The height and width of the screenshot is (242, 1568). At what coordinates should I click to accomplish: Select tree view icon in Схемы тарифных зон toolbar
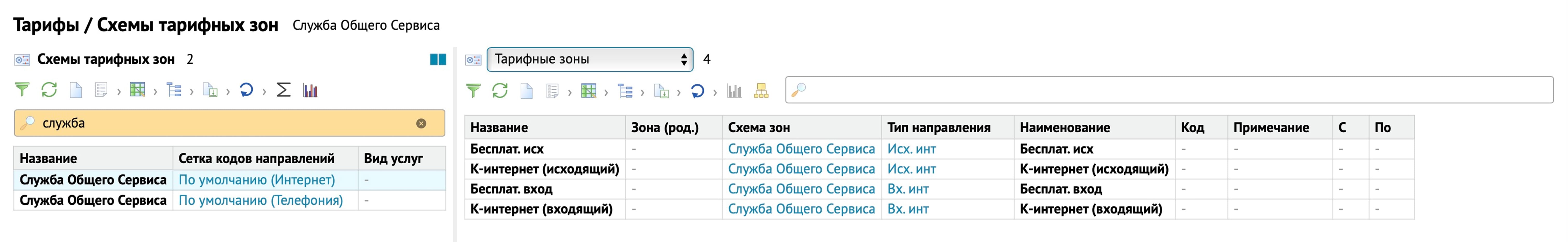(x=174, y=90)
